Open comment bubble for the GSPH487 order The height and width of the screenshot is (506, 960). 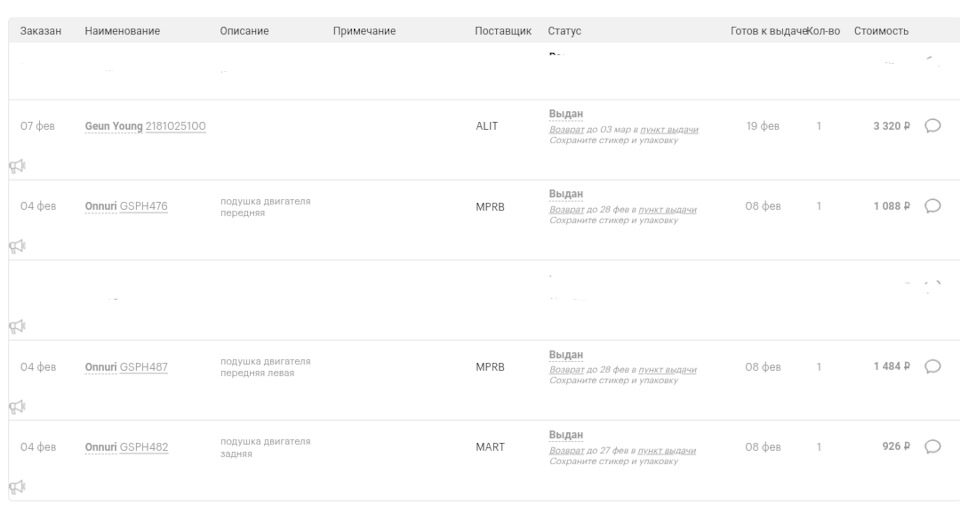[932, 366]
